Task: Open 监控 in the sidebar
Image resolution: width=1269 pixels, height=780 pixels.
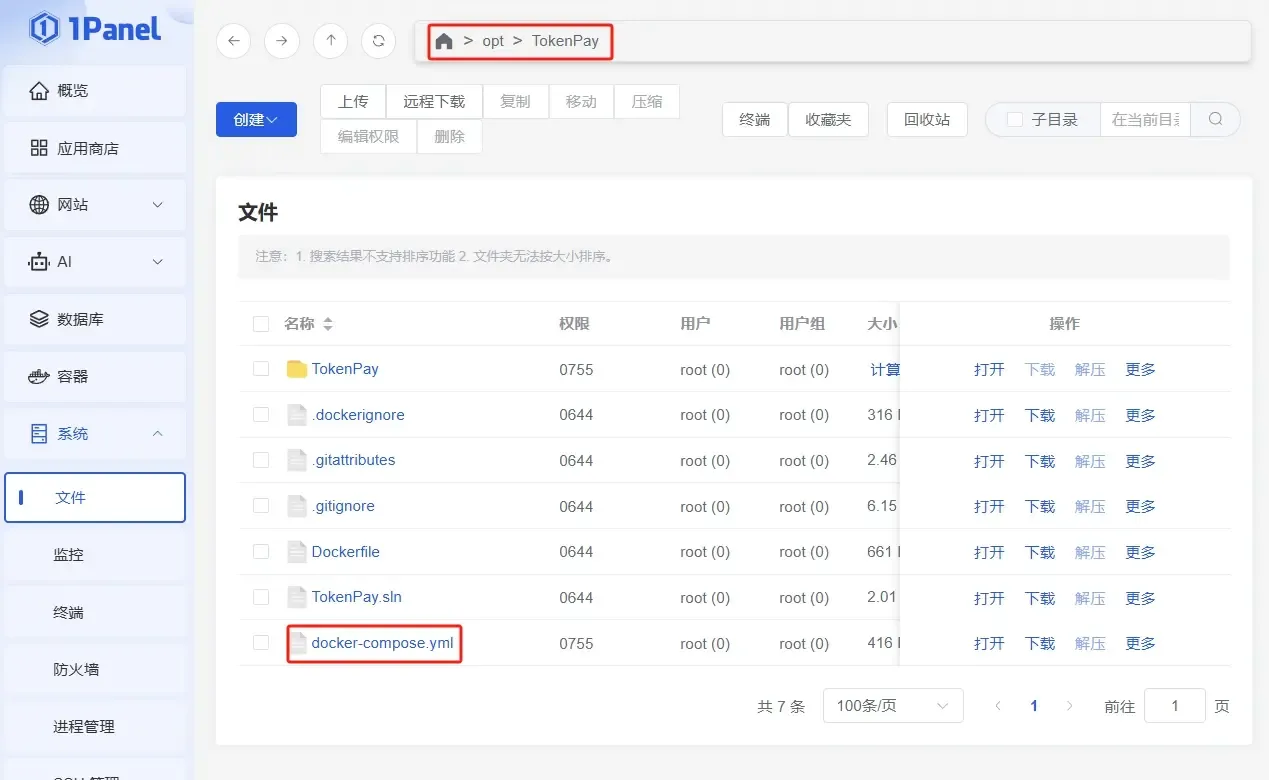Action: click(95, 554)
